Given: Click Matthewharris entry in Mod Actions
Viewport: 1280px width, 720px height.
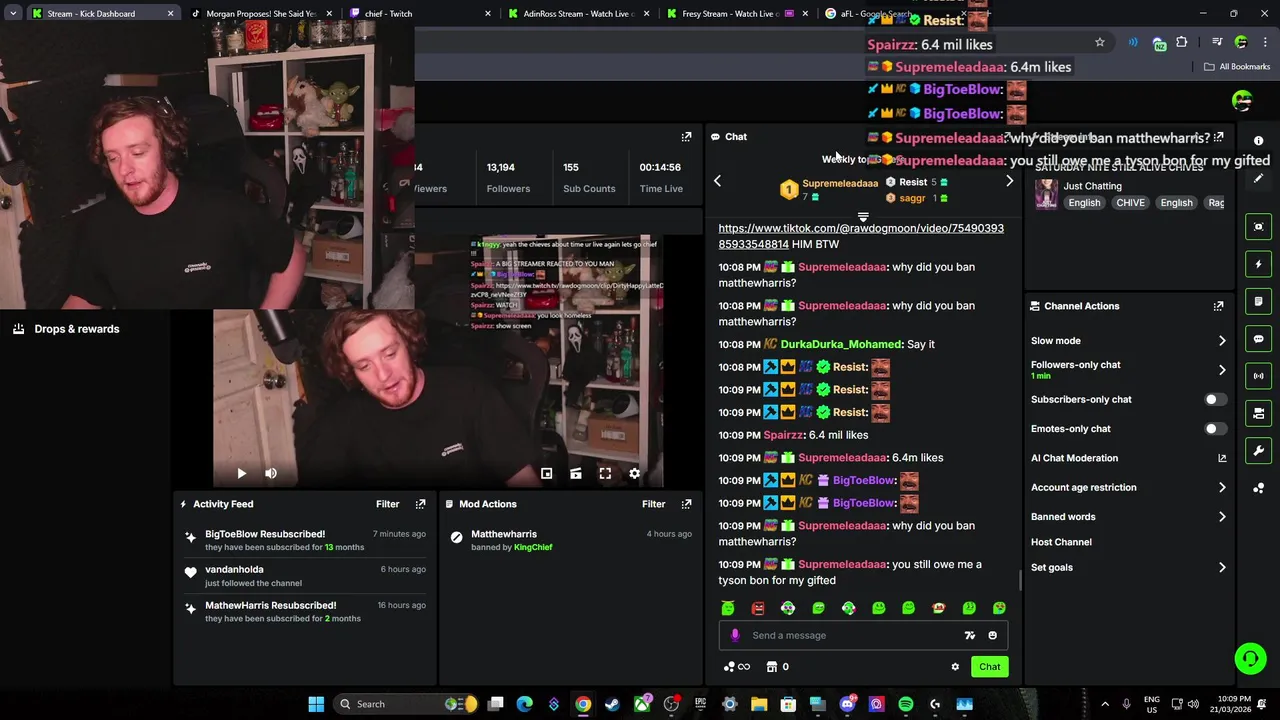Looking at the screenshot, I should point(504,535).
